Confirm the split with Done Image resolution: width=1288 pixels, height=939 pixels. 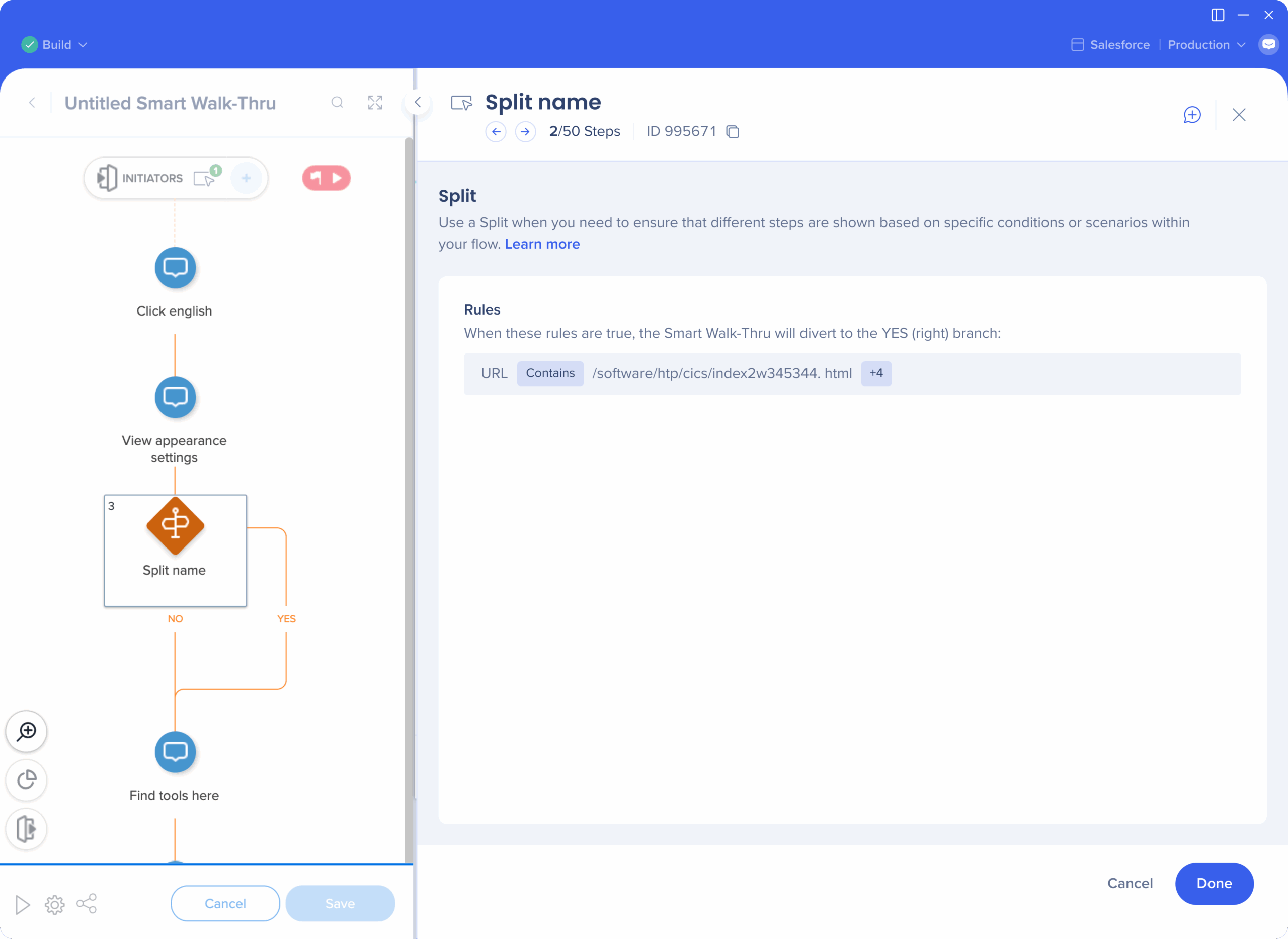(x=1214, y=883)
